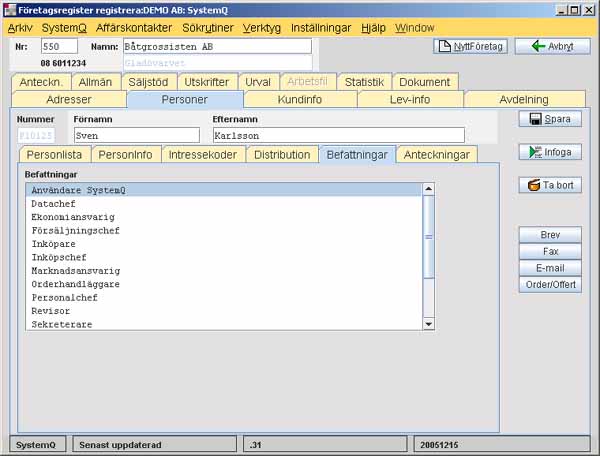Open the Distribution sub-tab
Viewport: 600px width, 456px height.
pyautogui.click(x=282, y=155)
